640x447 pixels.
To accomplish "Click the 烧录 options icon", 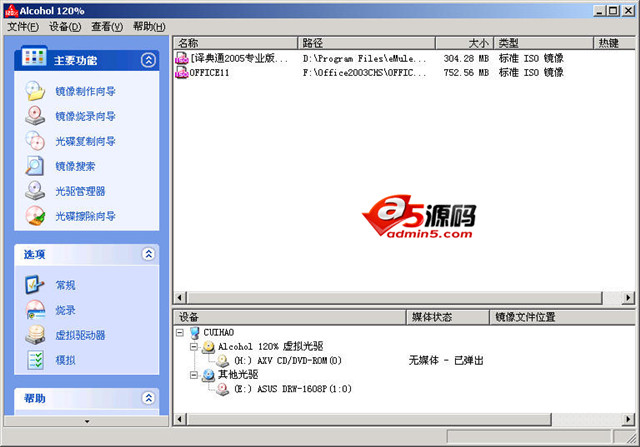I will [35, 310].
